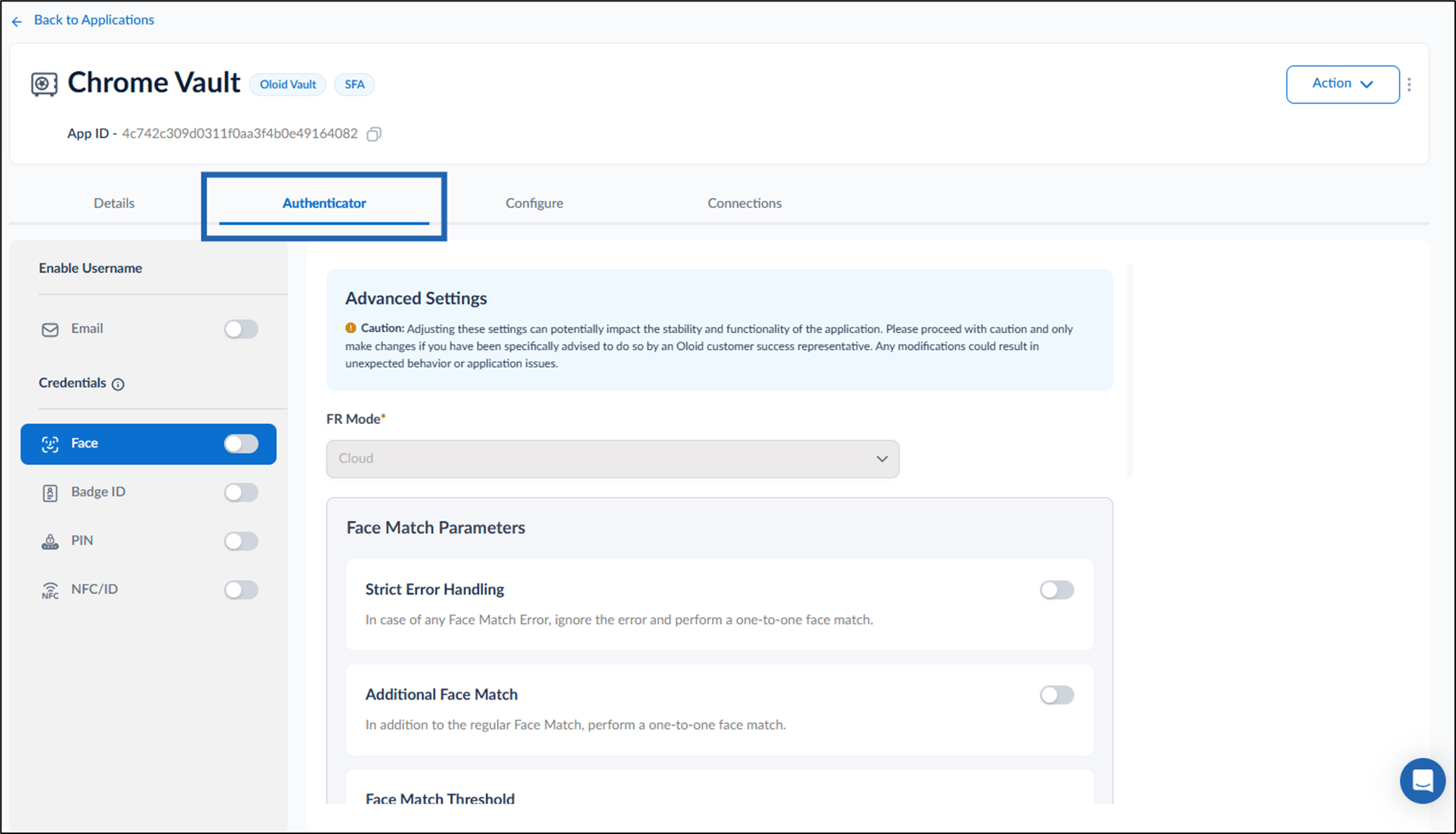Click the Email envelope icon
The height and width of the screenshot is (834, 1456).
point(49,329)
